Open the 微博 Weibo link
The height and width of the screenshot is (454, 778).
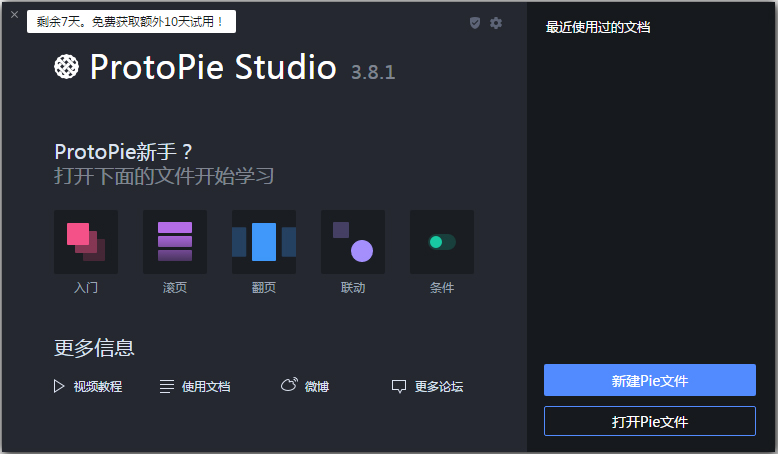click(x=305, y=386)
